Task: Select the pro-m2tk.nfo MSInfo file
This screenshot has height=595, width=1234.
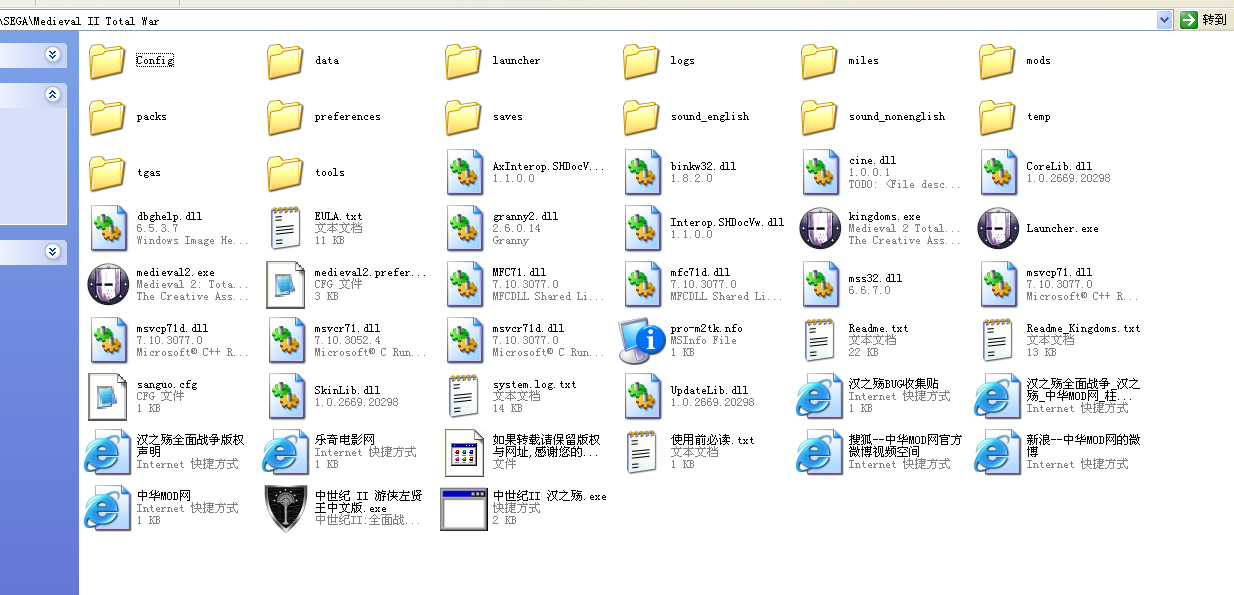Action: tap(641, 340)
